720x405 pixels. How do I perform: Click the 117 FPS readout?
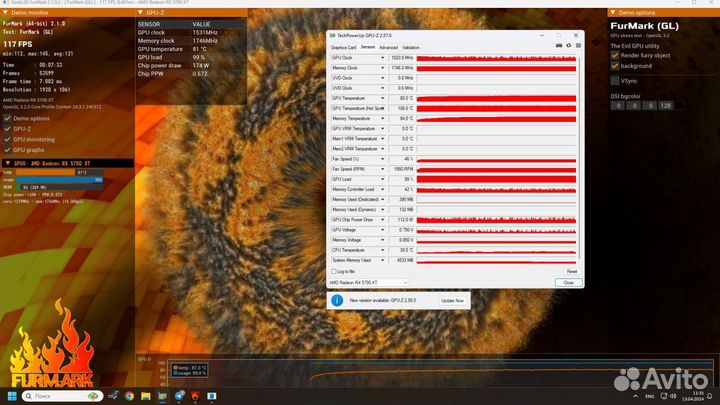click(x=17, y=45)
